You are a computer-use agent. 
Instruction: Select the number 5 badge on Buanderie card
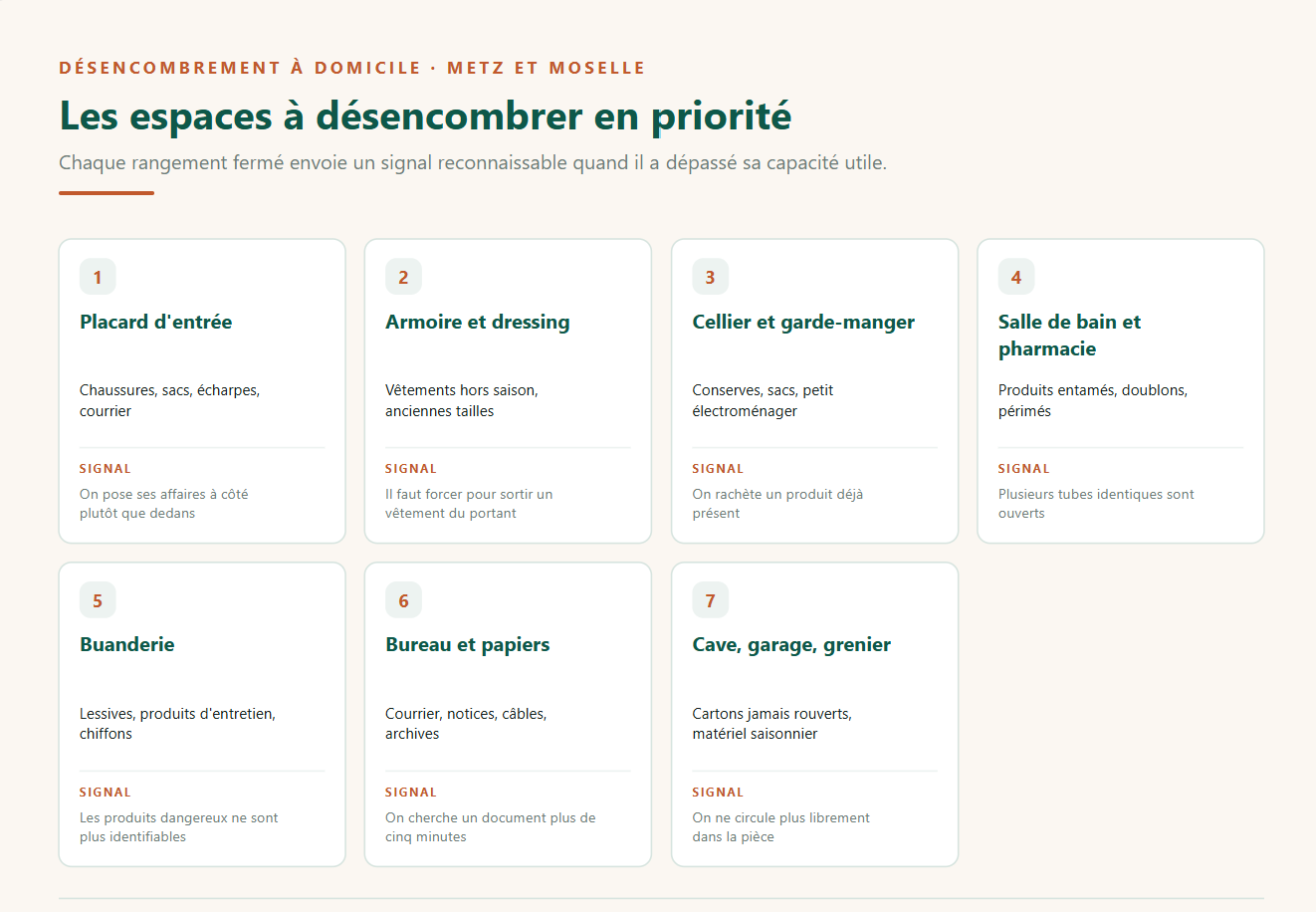(98, 600)
